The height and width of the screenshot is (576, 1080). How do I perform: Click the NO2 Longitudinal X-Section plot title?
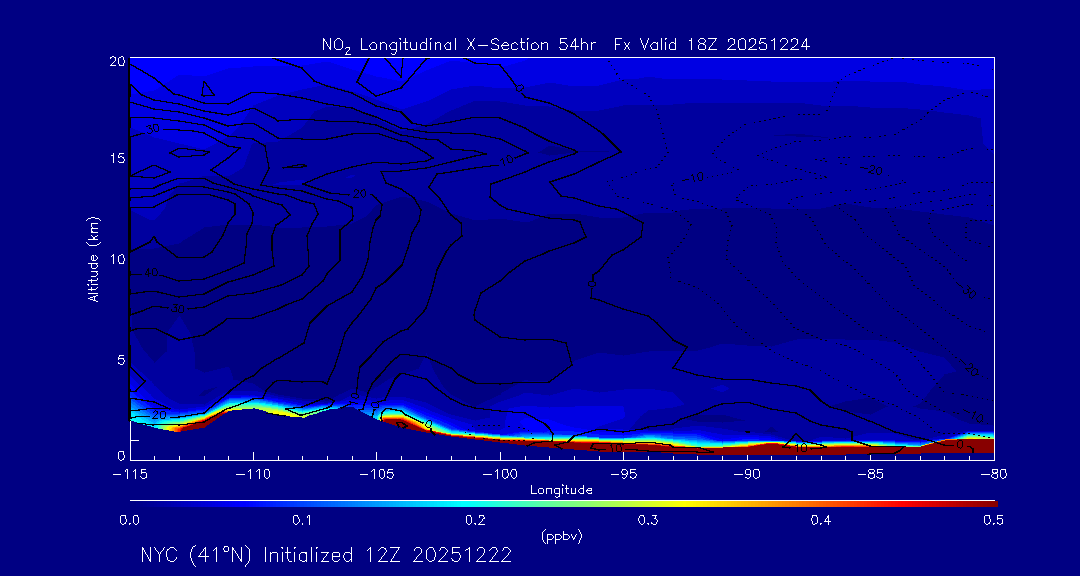click(564, 44)
